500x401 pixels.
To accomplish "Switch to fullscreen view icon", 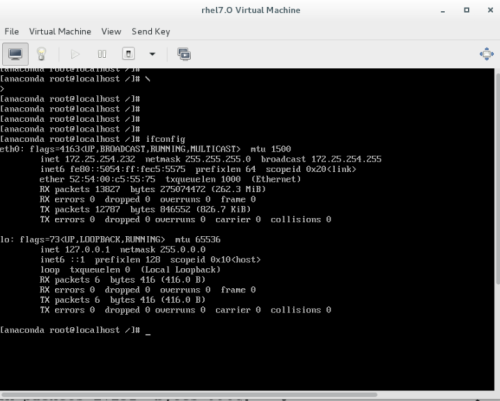I will pos(486,54).
